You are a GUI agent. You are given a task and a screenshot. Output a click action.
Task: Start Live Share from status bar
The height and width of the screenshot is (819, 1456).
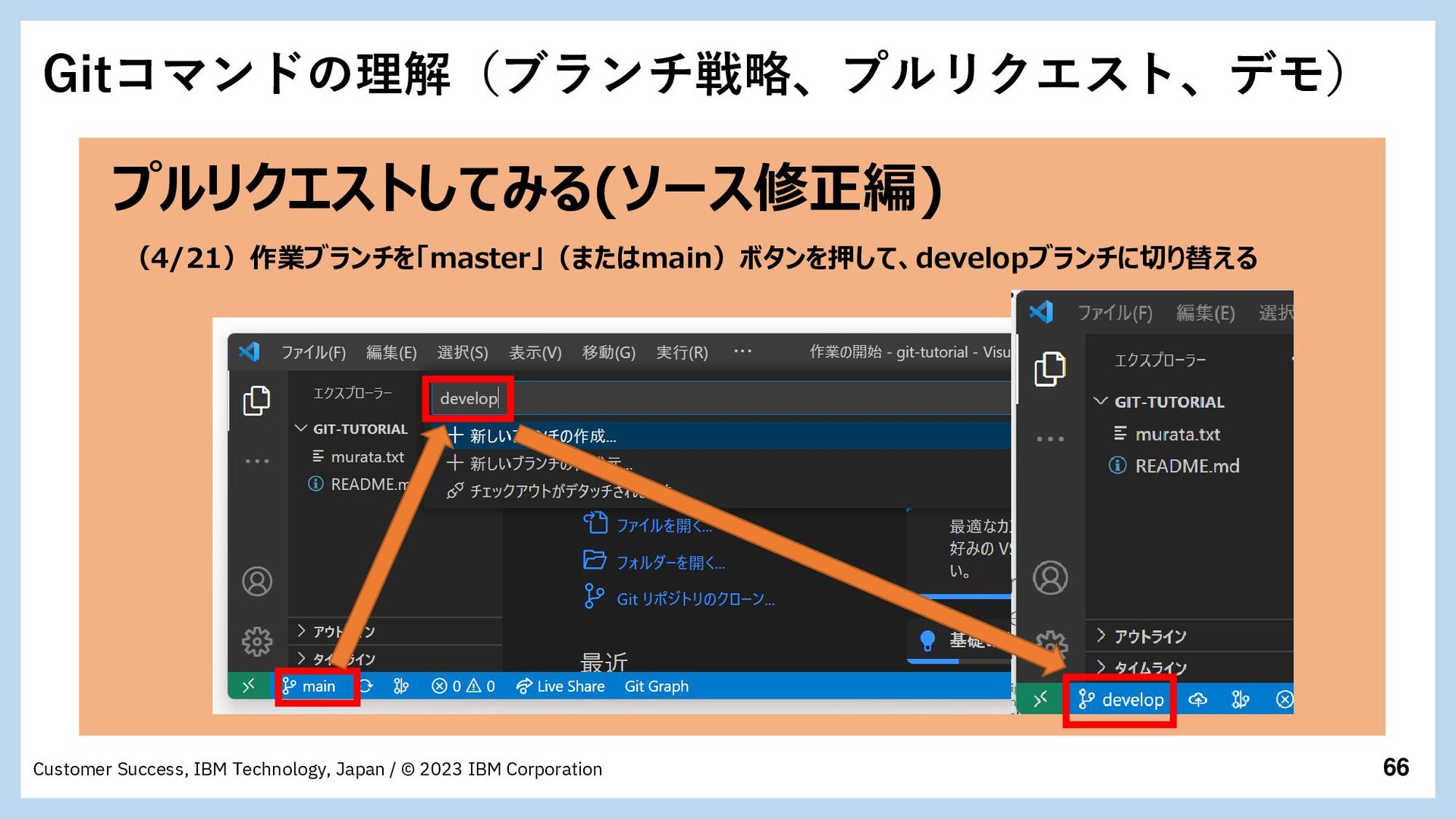point(560,686)
